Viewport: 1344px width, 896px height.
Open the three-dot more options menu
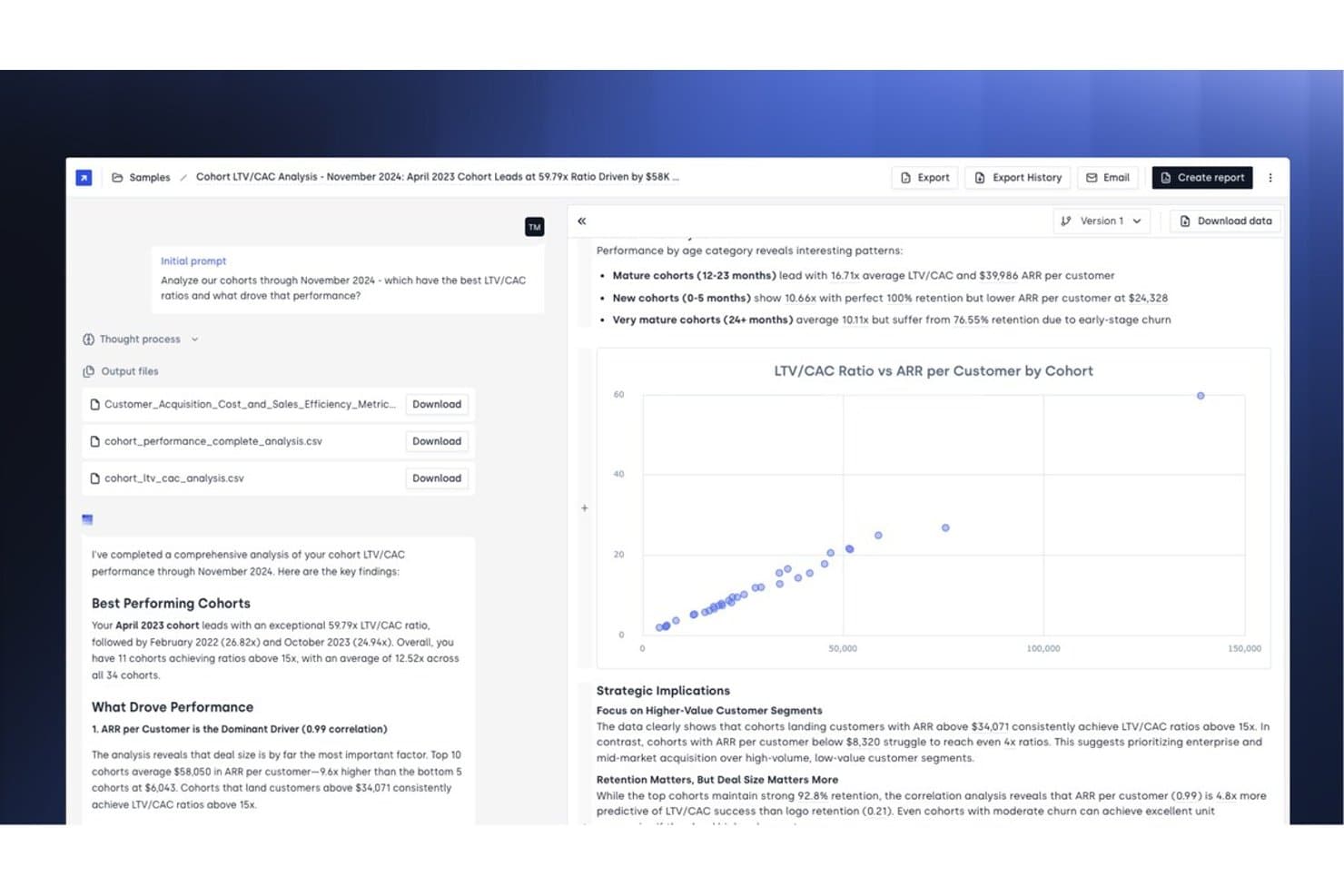pyautogui.click(x=1270, y=178)
